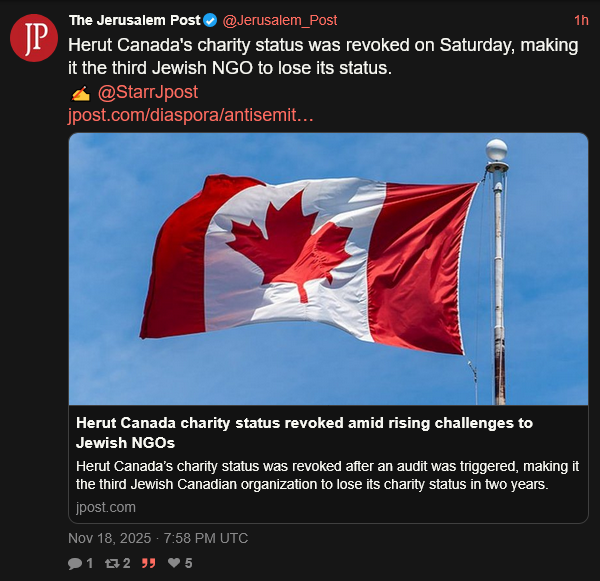Like the post with the heart icon
Image resolution: width=600 pixels, height=581 pixels.
click(x=174, y=563)
